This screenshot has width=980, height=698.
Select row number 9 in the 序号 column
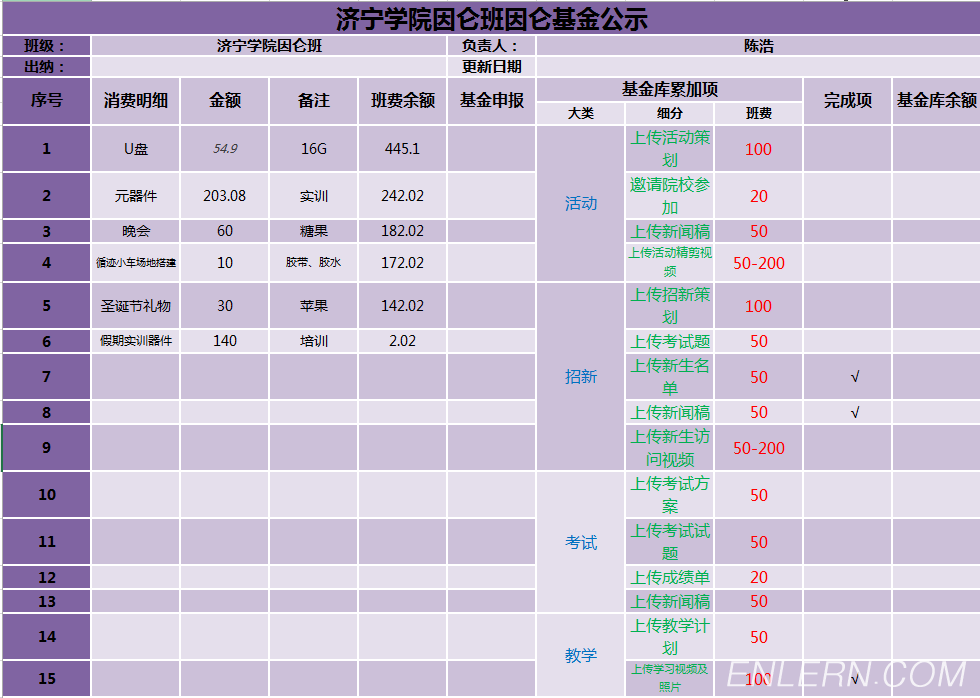tap(47, 448)
